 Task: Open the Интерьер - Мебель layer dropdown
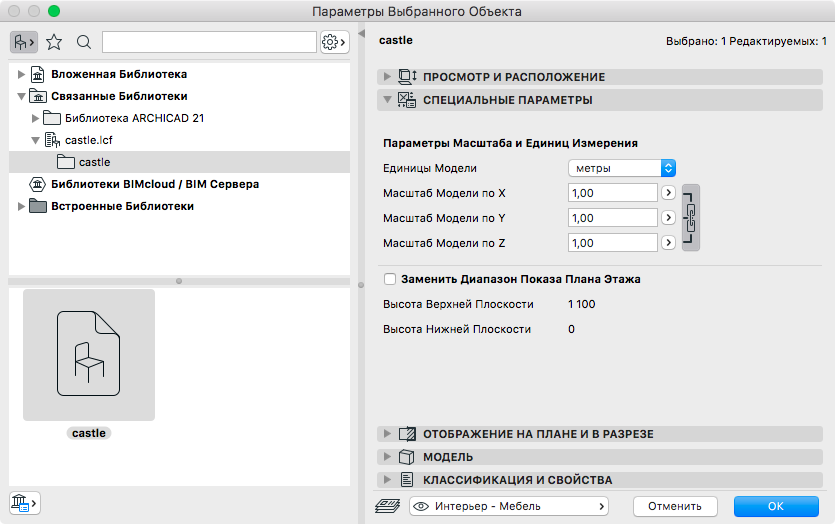point(509,506)
